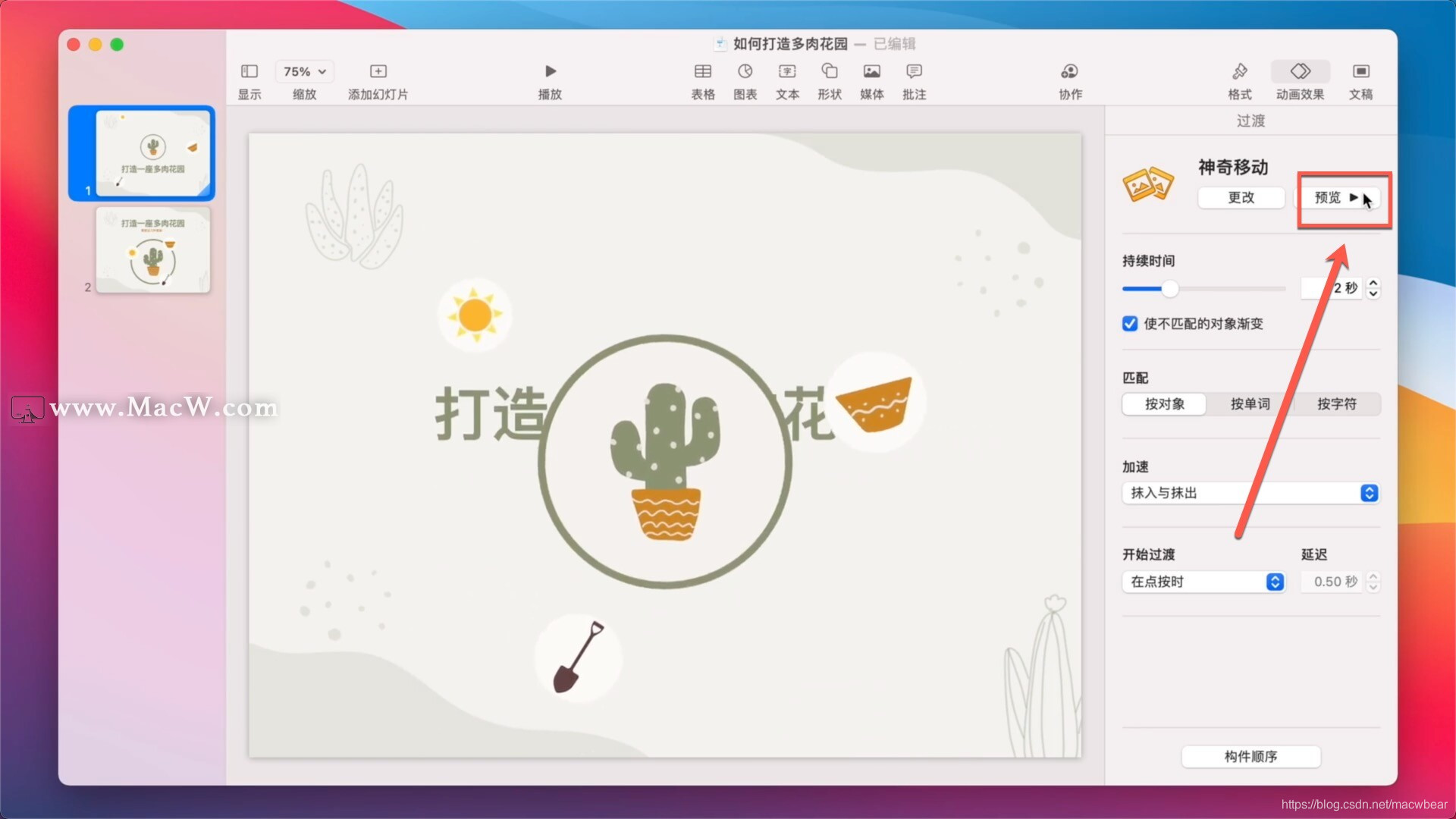Image resolution: width=1456 pixels, height=819 pixels.
Task: Switch to the Format inspector tab
Action: (x=1239, y=71)
